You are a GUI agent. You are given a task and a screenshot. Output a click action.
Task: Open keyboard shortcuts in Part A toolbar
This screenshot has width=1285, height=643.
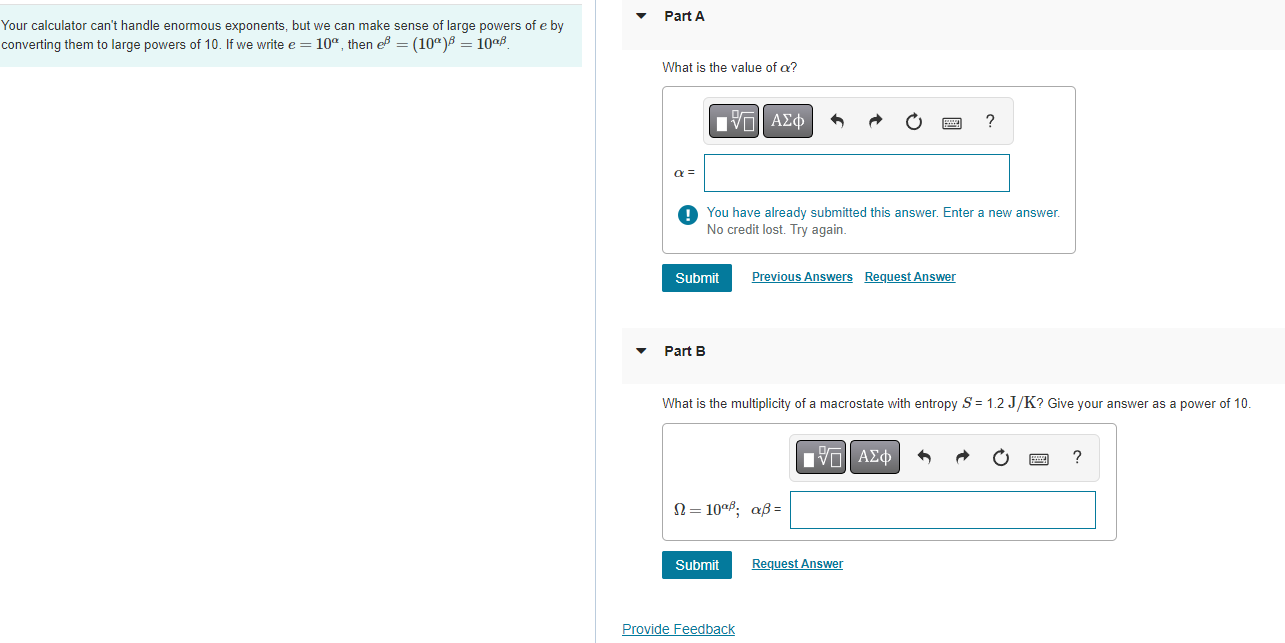[x=951, y=122]
